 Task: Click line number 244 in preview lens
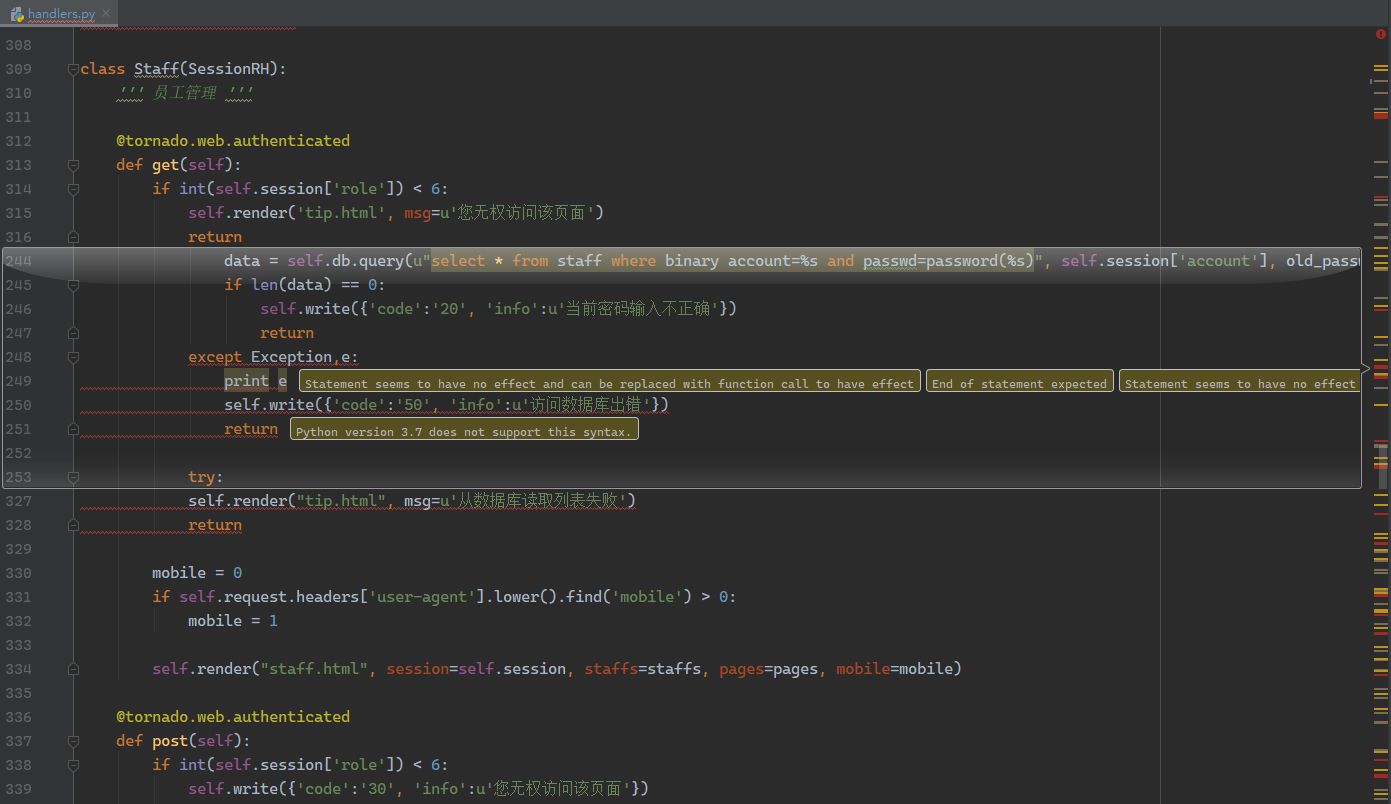[x=18, y=261]
